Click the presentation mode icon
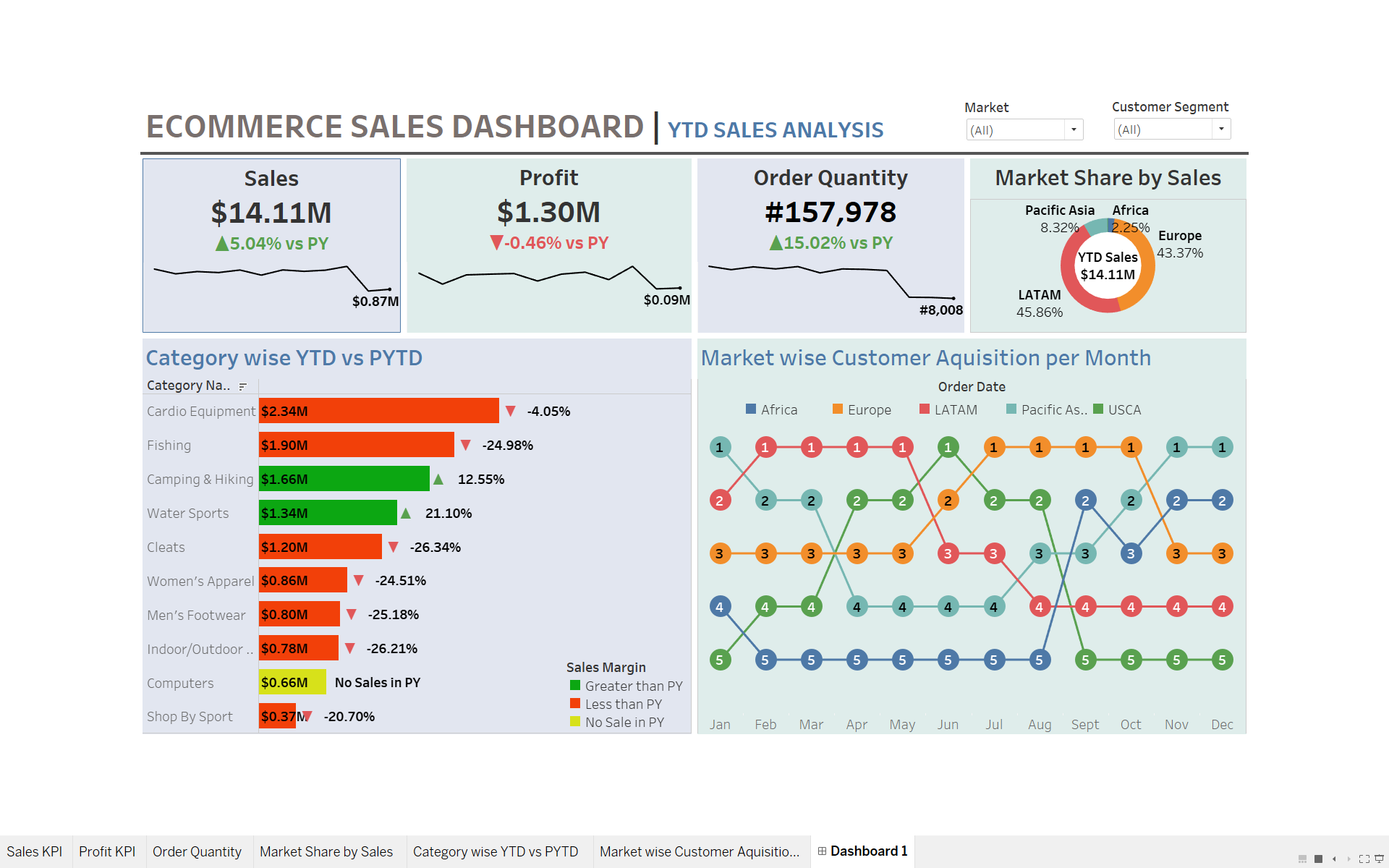1389x868 pixels. click(x=1379, y=859)
